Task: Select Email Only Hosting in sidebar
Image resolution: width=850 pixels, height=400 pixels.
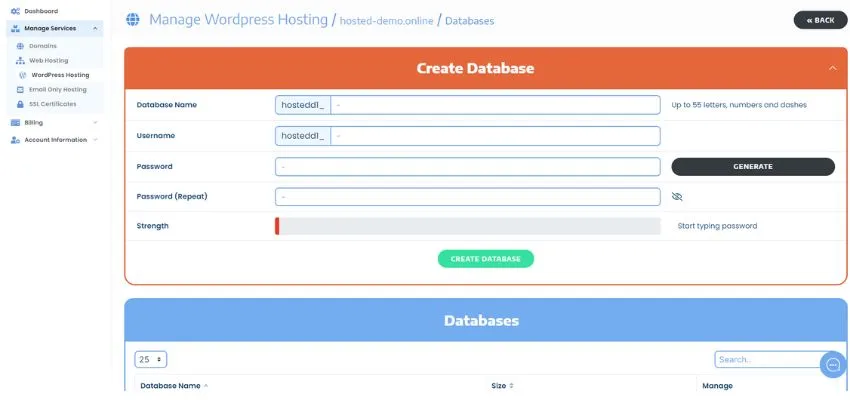Action: [x=57, y=89]
